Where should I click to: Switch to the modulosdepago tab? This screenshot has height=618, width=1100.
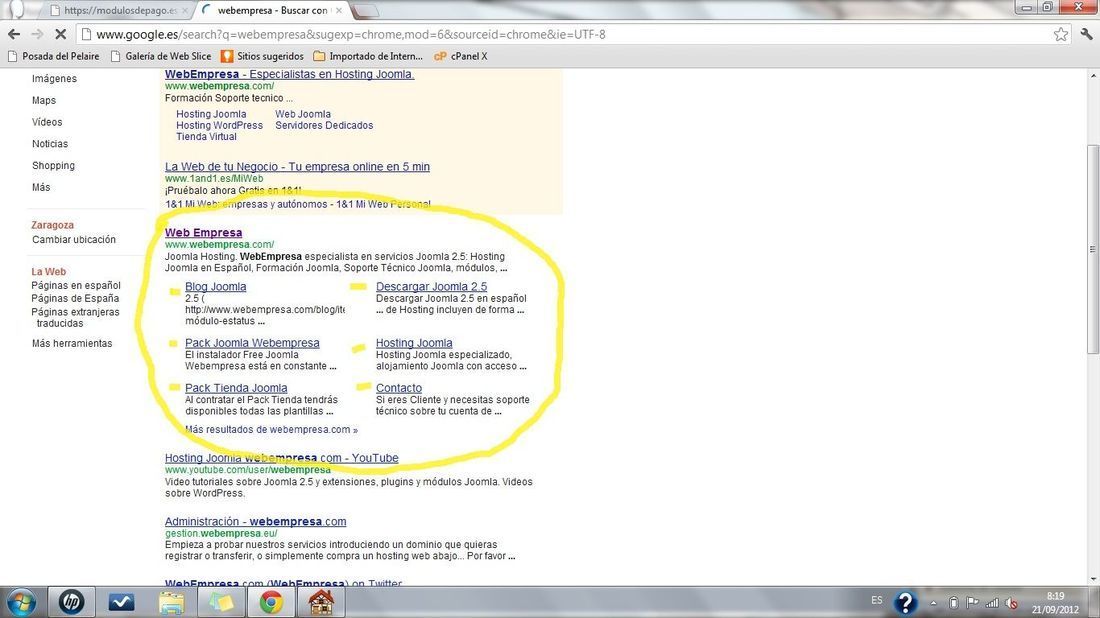pos(119,11)
